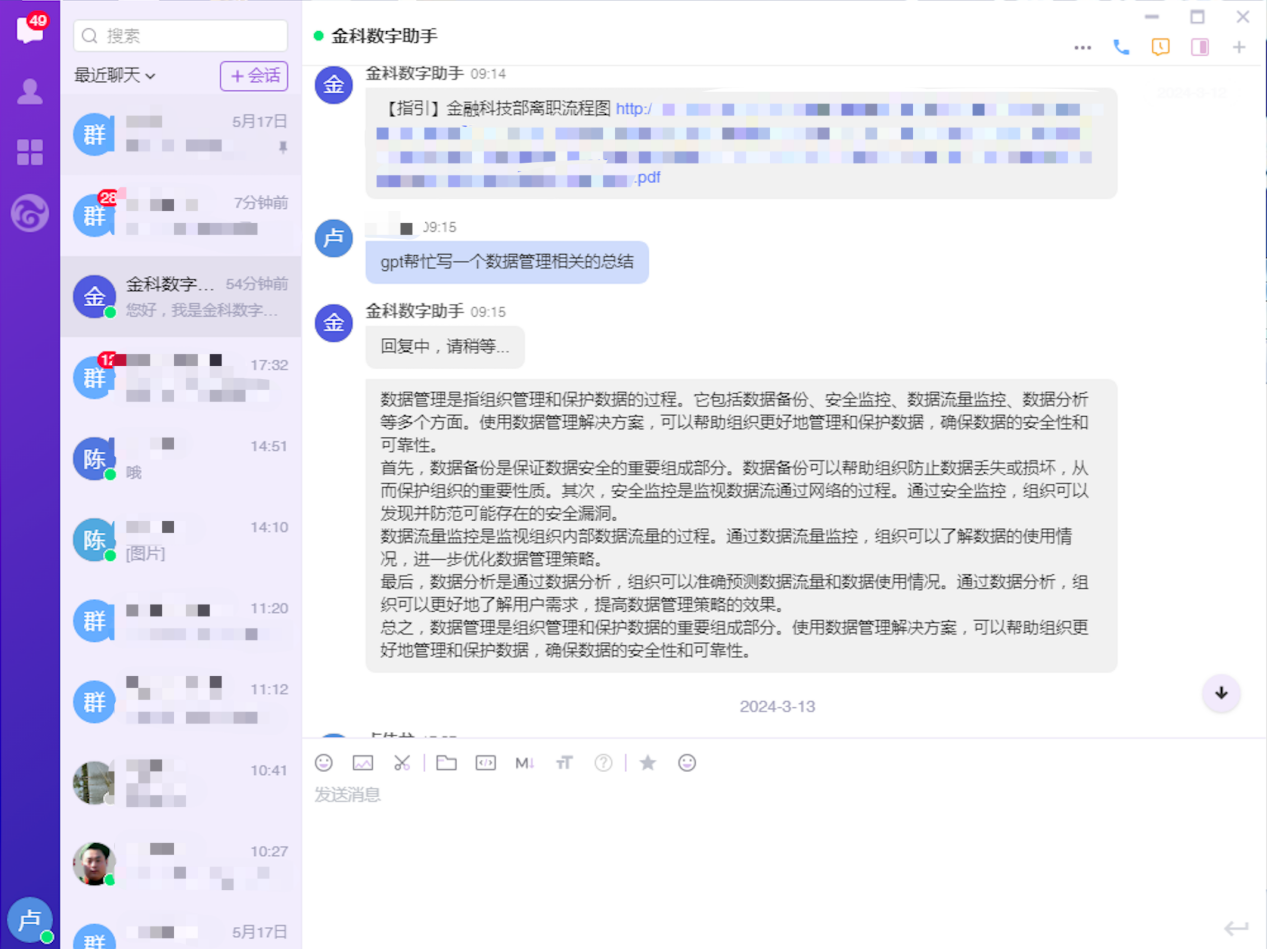Click the 金 avatar of 回复中 message
This screenshot has width=1267, height=949.
tap(334, 323)
